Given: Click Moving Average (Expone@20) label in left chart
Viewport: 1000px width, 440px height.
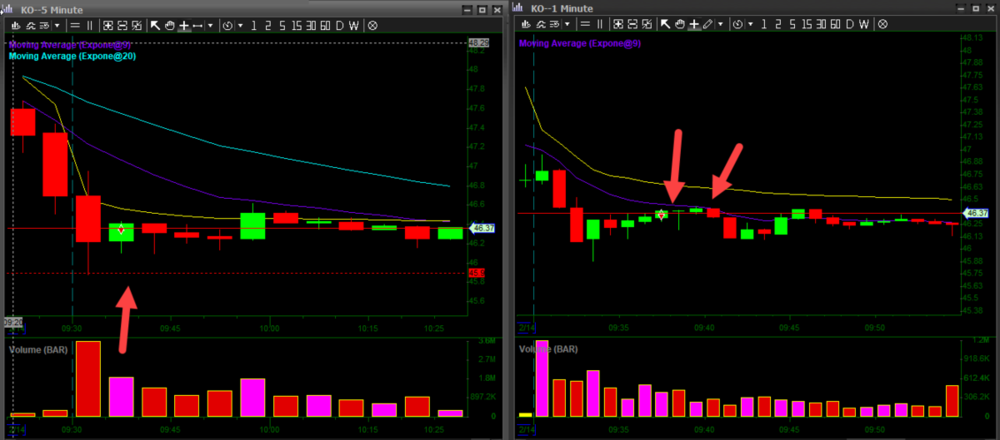Looking at the screenshot, I should point(72,57).
